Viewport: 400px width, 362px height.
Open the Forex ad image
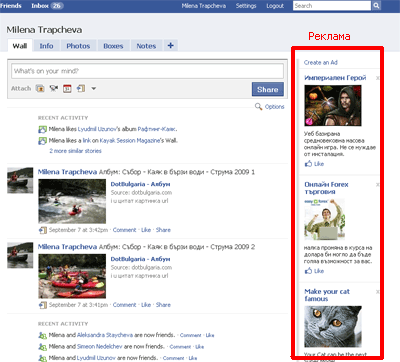(x=325, y=219)
